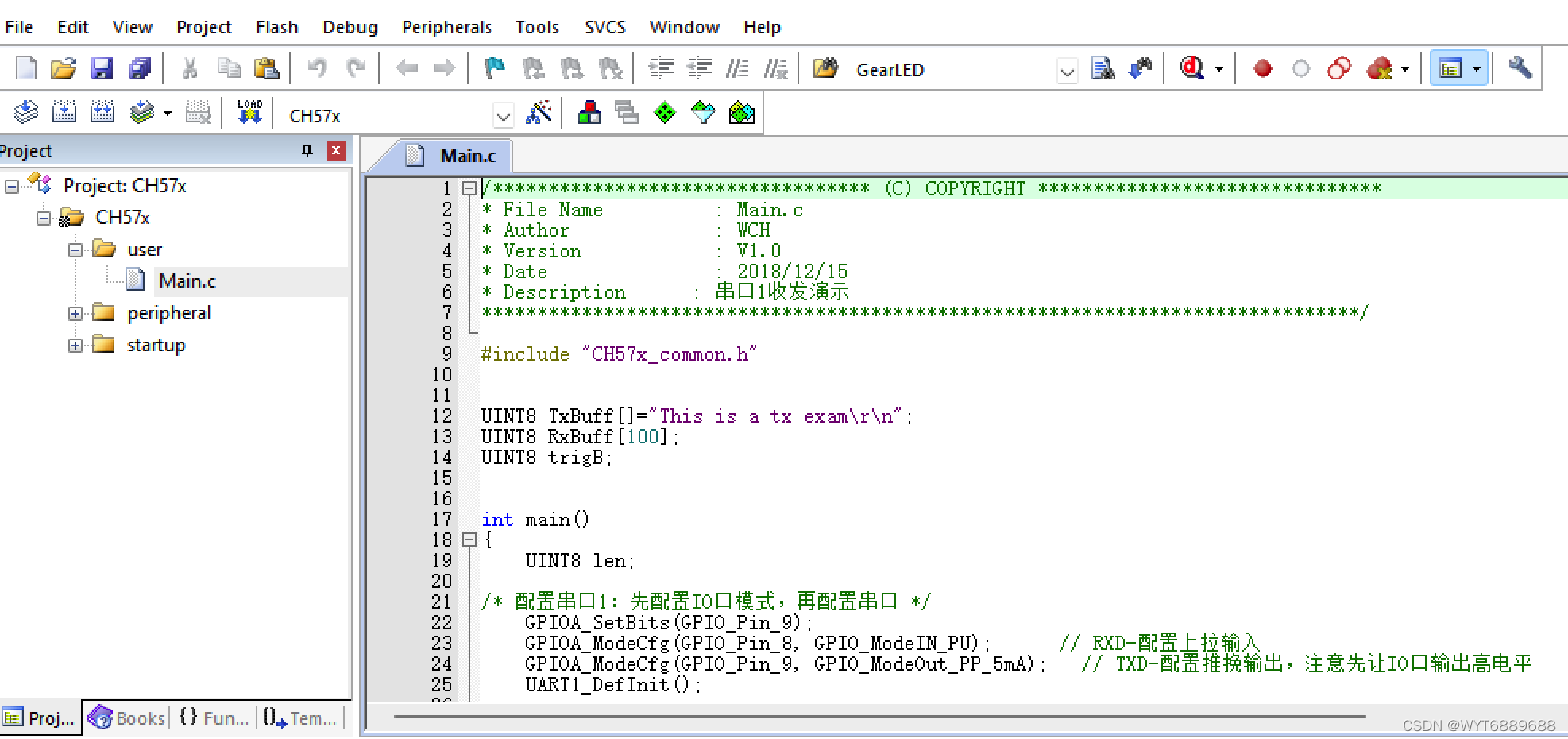Navigate forward arrow icon
The width and height of the screenshot is (1568, 739).
[444, 68]
